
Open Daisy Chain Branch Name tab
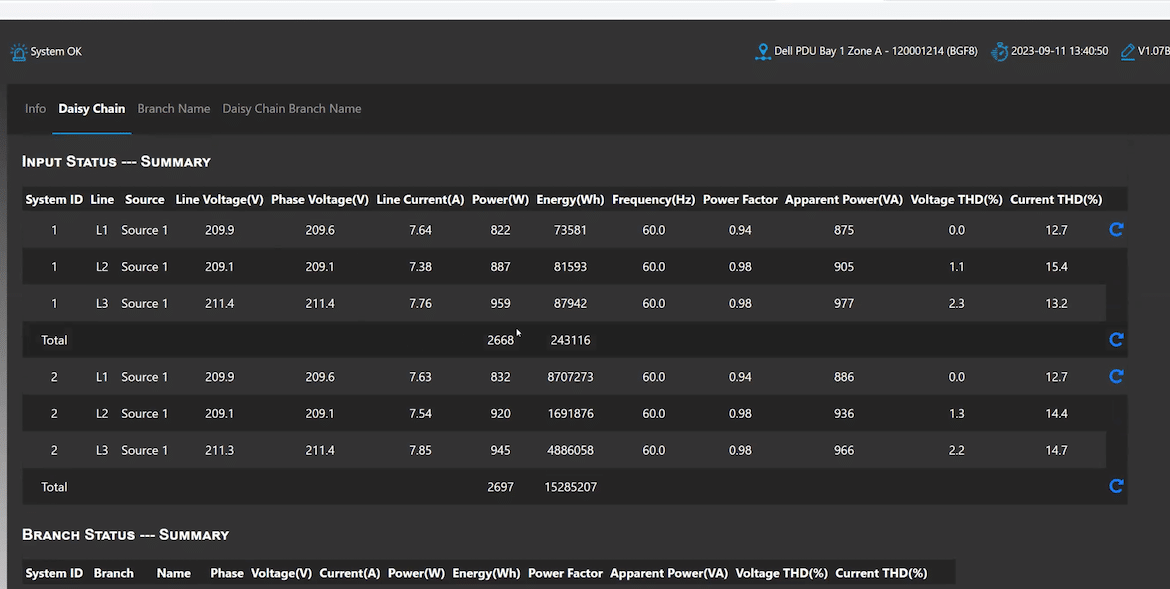(x=292, y=108)
